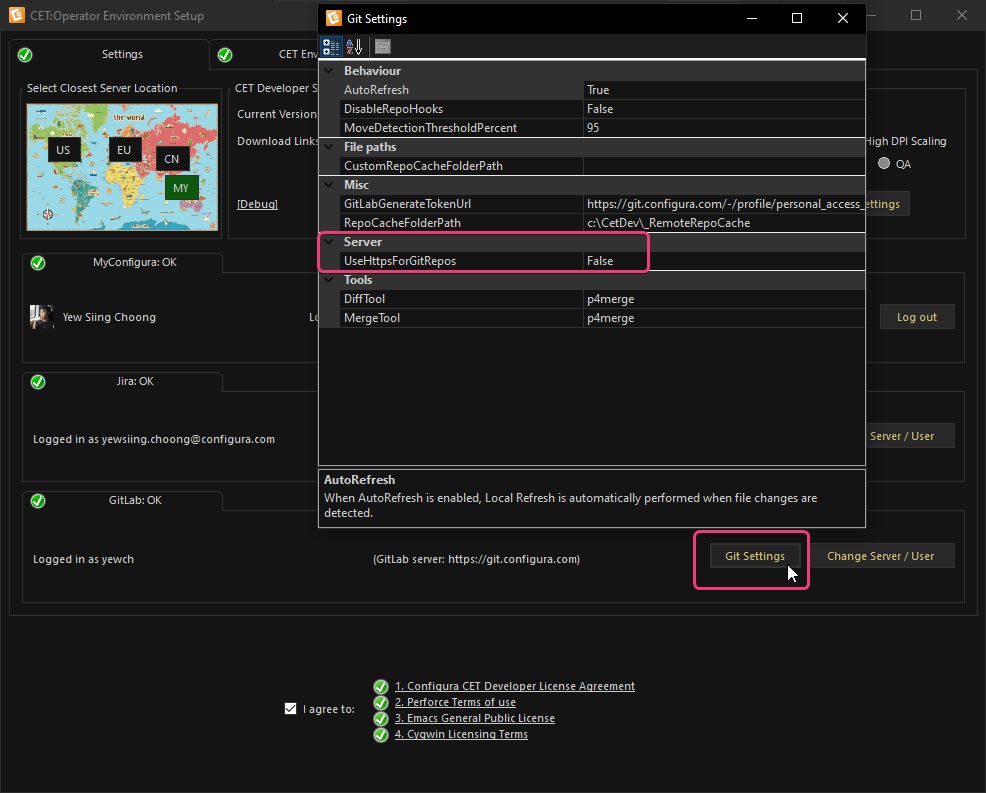Click the MoveDetectionThresholdPercent value 95
Image resolution: width=986 pixels, height=793 pixels.
click(724, 128)
